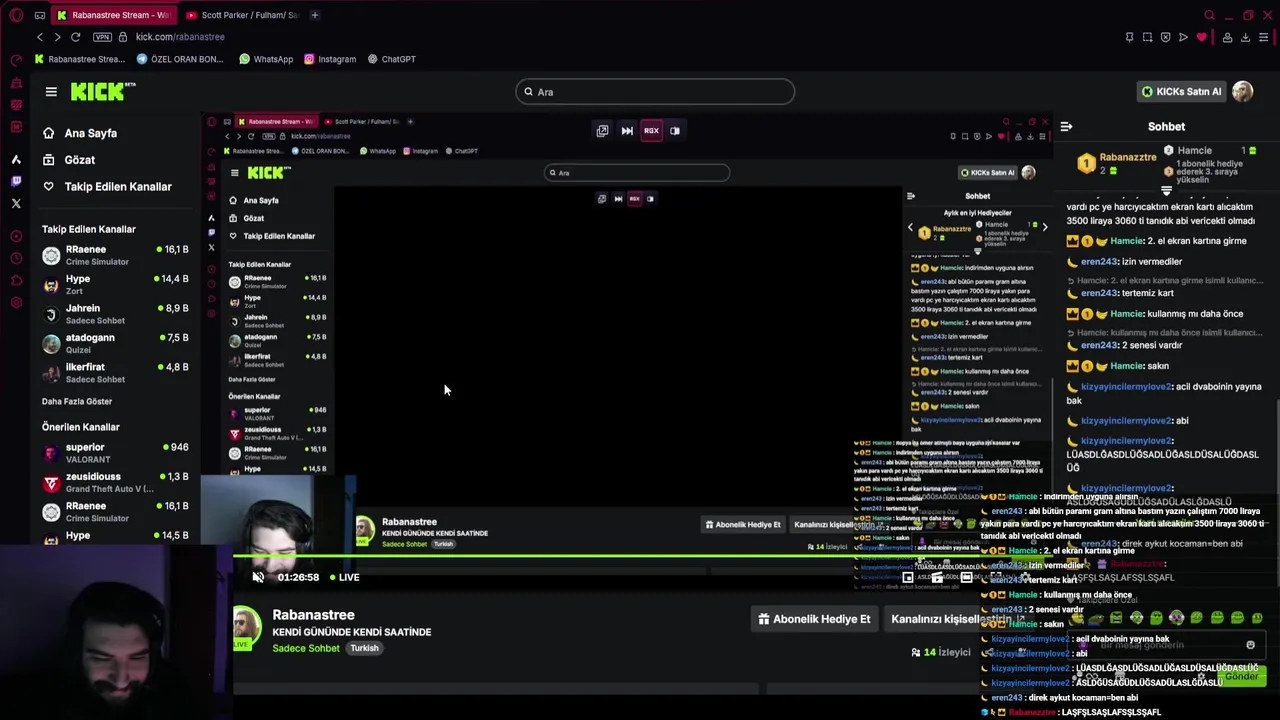Toggle the heart bookmark icon
Image resolution: width=1280 pixels, height=720 pixels.
tap(1201, 37)
